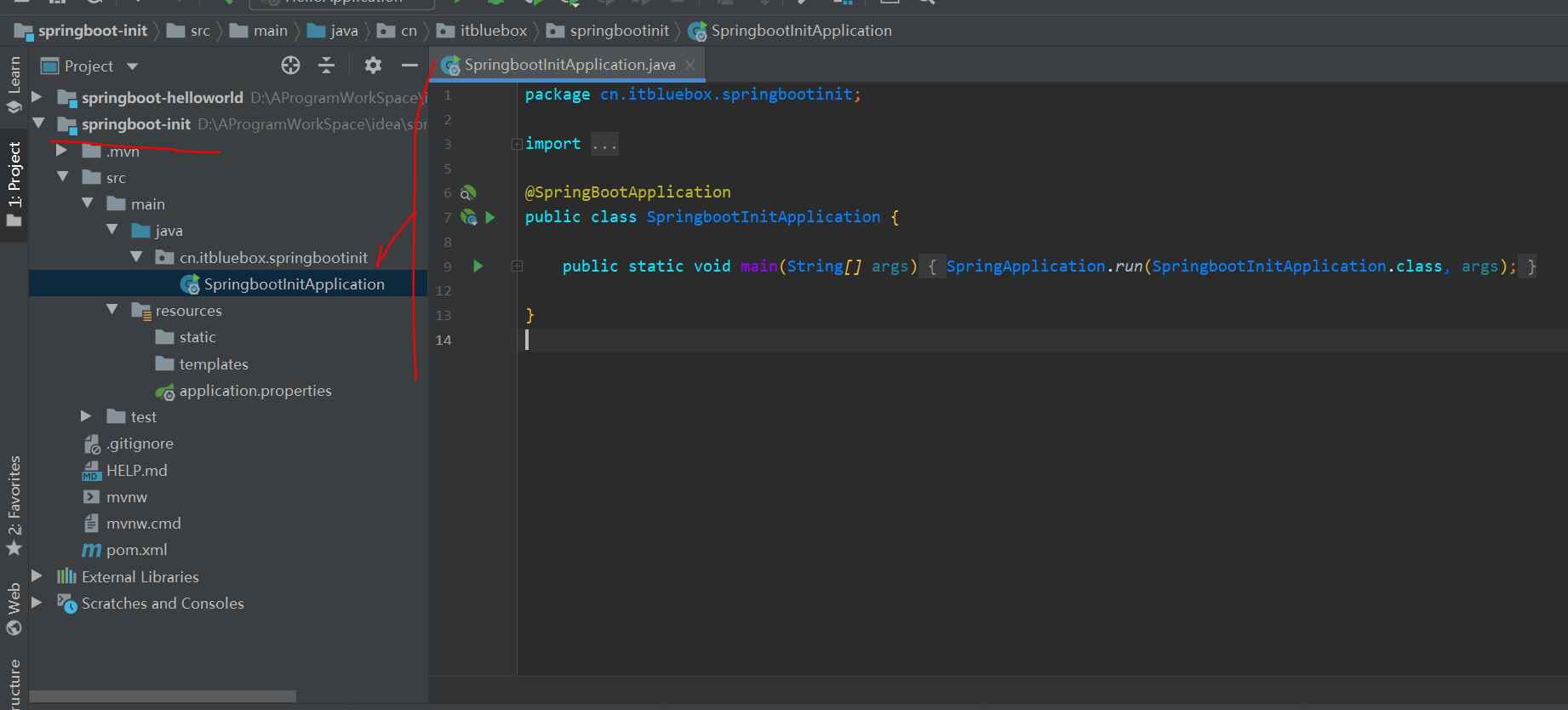This screenshot has width=1568, height=710.
Task: Open the 2: Favorites tool window tab
Action: (x=14, y=506)
